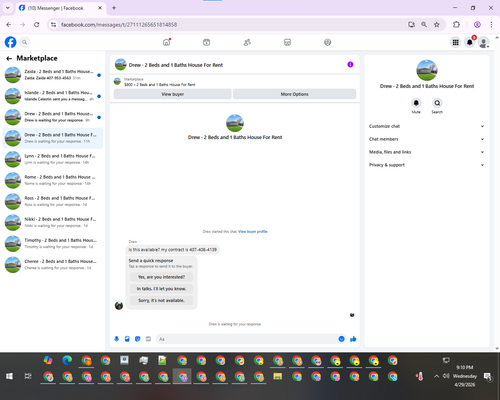Screen dimensions: 500x400
Task: Open the notifications bell in the header
Action: (470, 42)
